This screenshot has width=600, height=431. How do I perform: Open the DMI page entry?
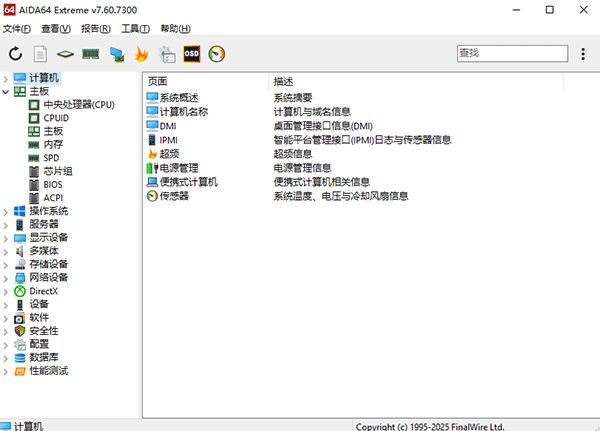[x=168, y=126]
